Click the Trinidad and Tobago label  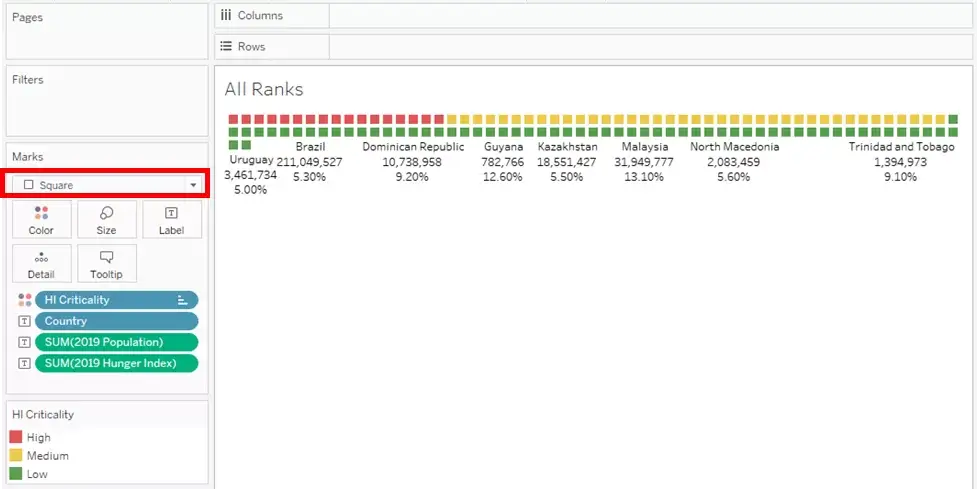click(x=901, y=147)
